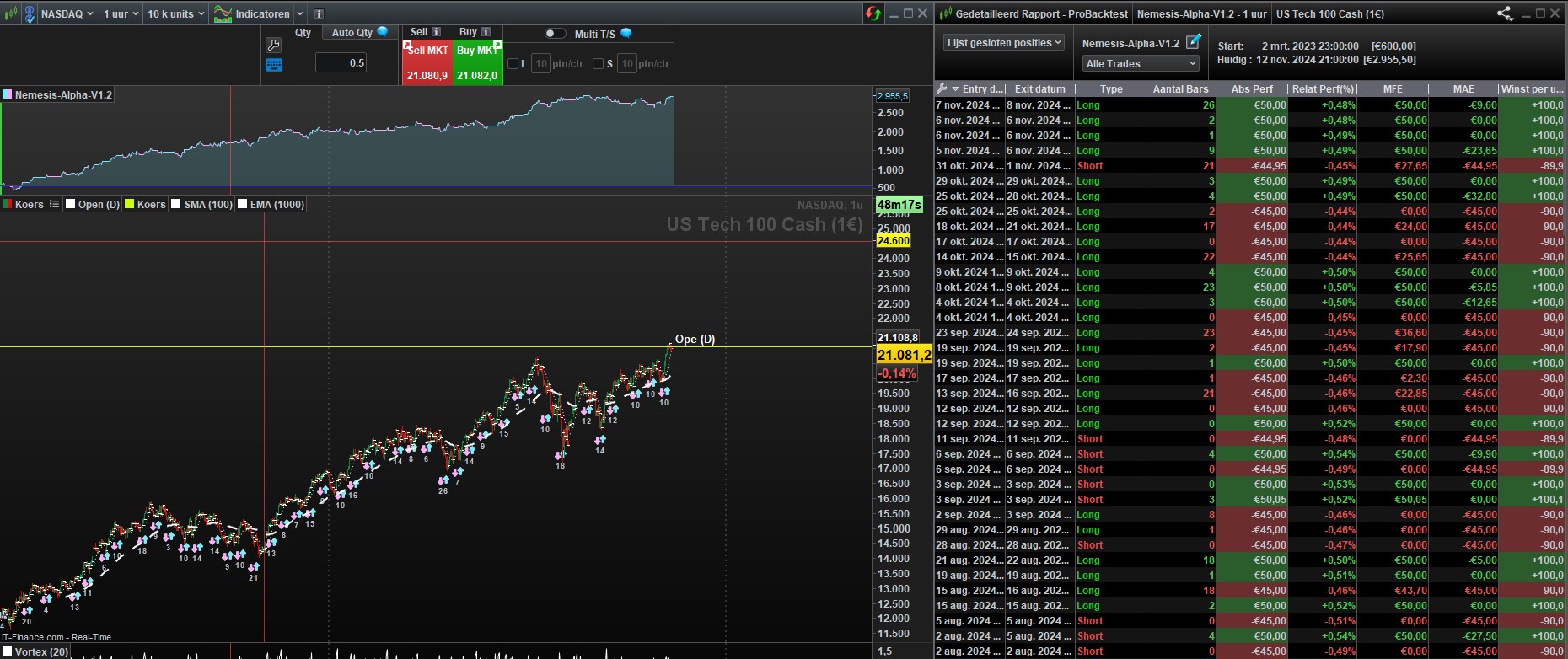This screenshot has height=659, width=1568.
Task: Expand the arrow next to Indicatoren
Action: [x=299, y=13]
